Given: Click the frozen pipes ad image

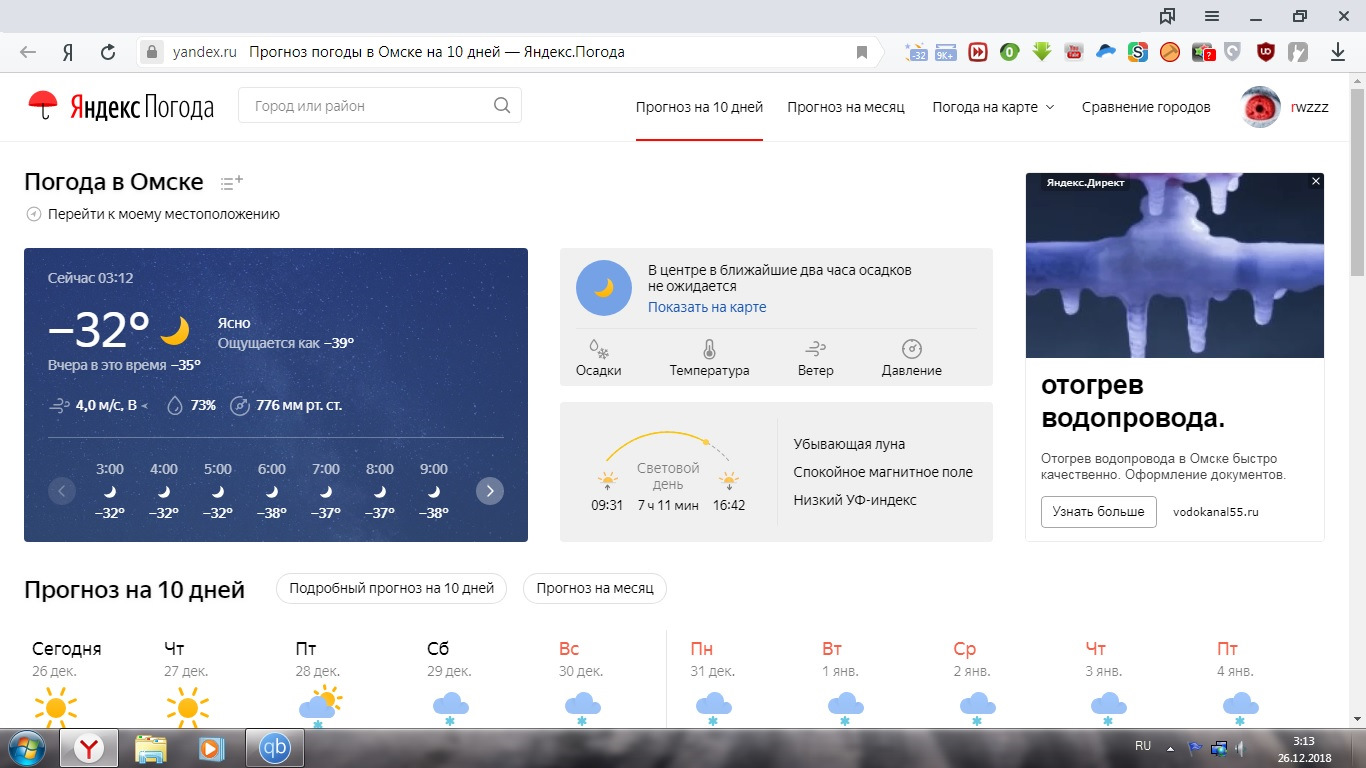Looking at the screenshot, I should tap(1174, 265).
